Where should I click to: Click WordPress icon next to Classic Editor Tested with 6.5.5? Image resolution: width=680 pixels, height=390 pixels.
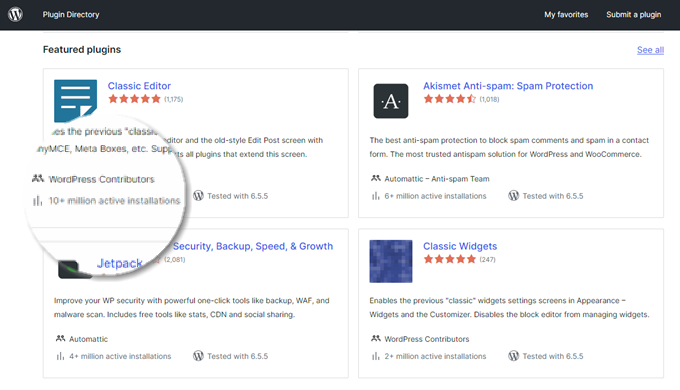pos(198,196)
